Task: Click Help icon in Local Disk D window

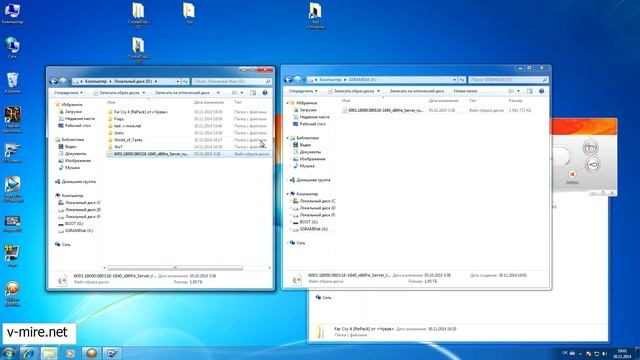Action: click(265, 93)
